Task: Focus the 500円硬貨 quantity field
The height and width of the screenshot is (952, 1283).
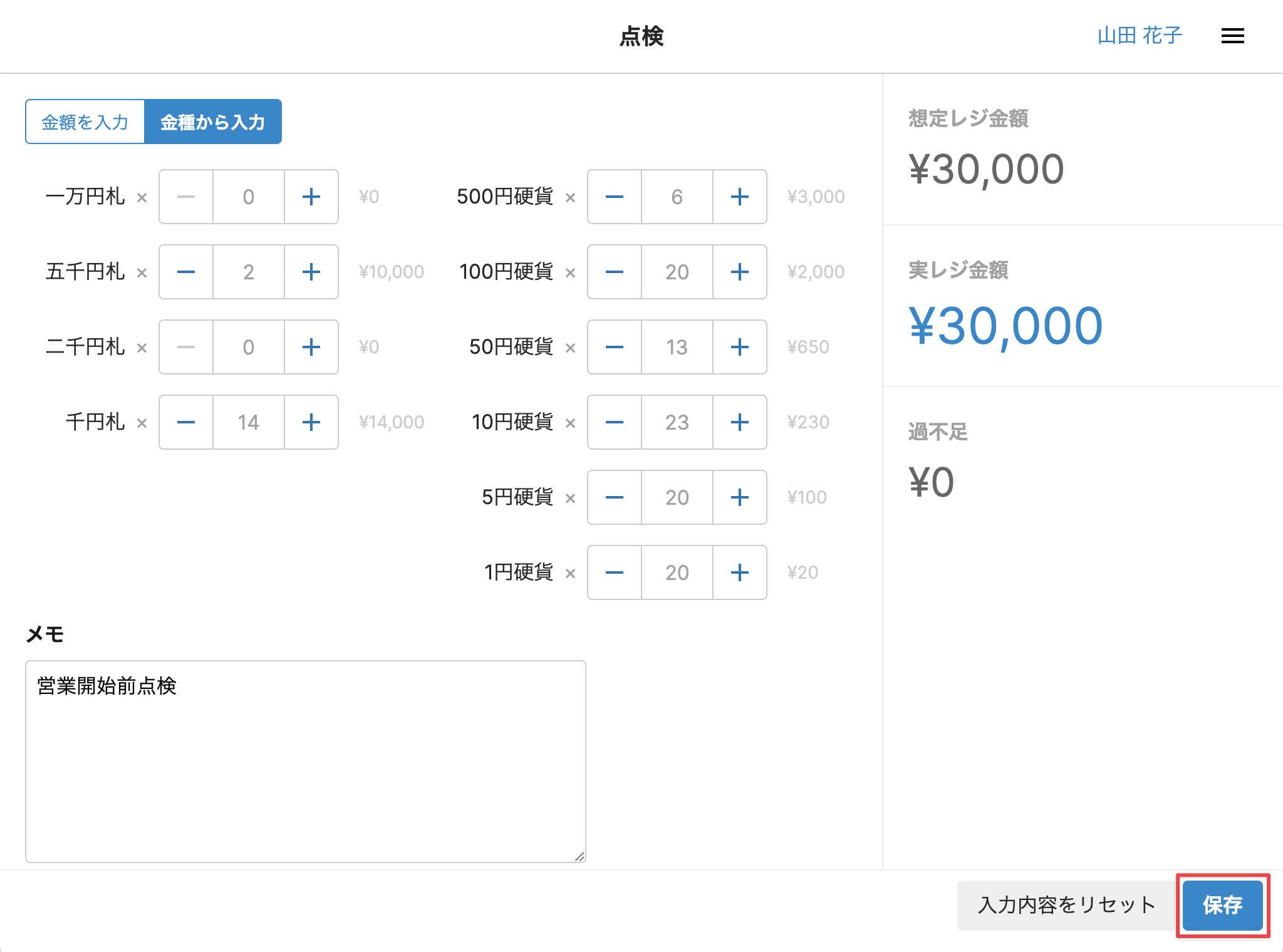Action: (x=677, y=197)
